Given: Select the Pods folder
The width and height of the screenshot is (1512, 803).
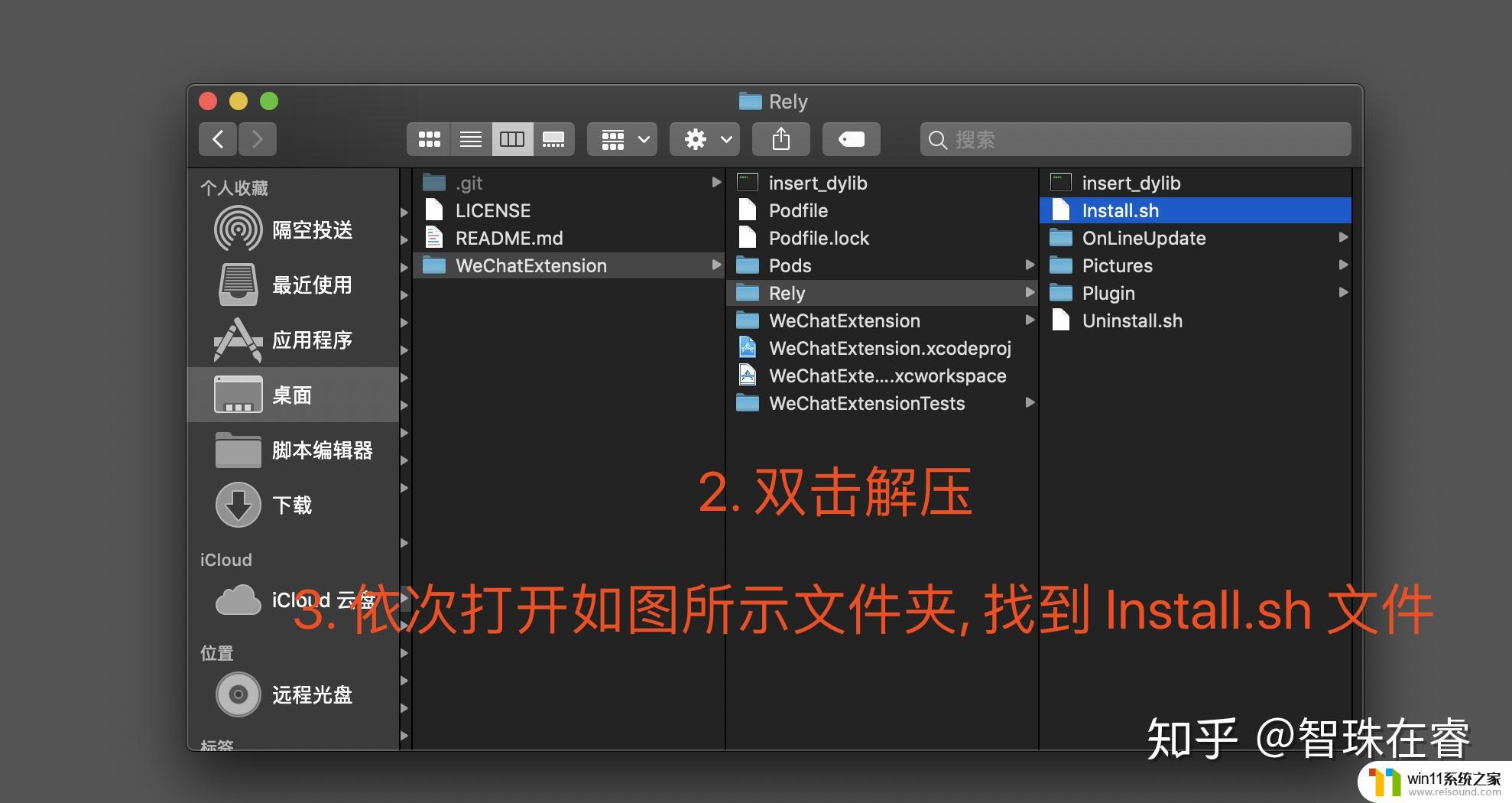Looking at the screenshot, I should pos(882,265).
